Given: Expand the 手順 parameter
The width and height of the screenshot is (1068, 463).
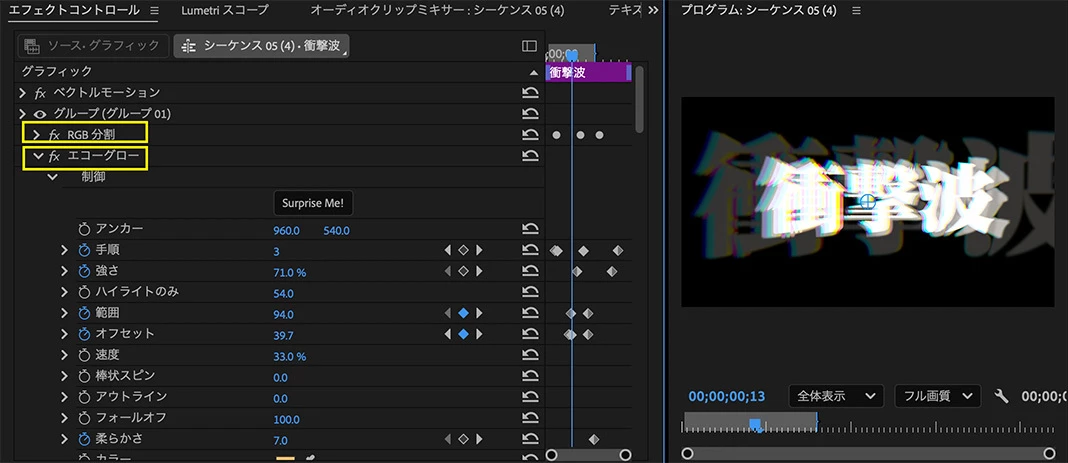Looking at the screenshot, I should (64, 251).
